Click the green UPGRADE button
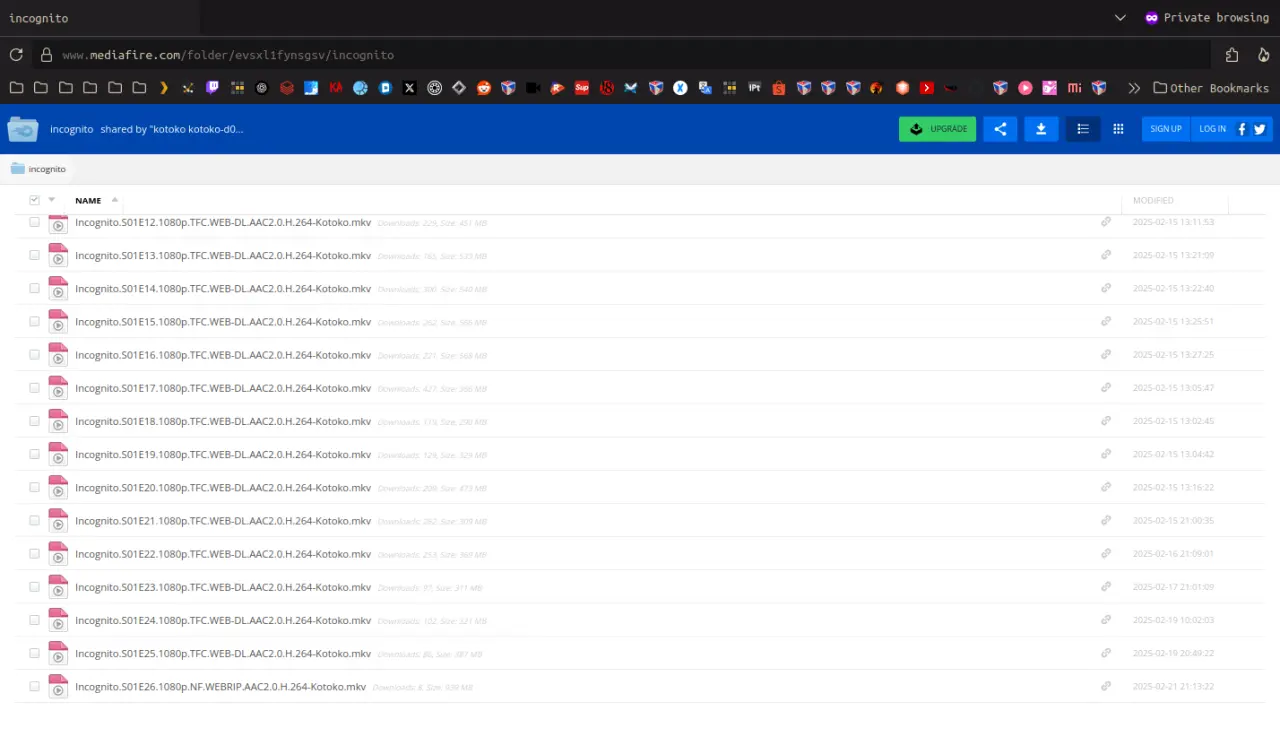 [937, 129]
